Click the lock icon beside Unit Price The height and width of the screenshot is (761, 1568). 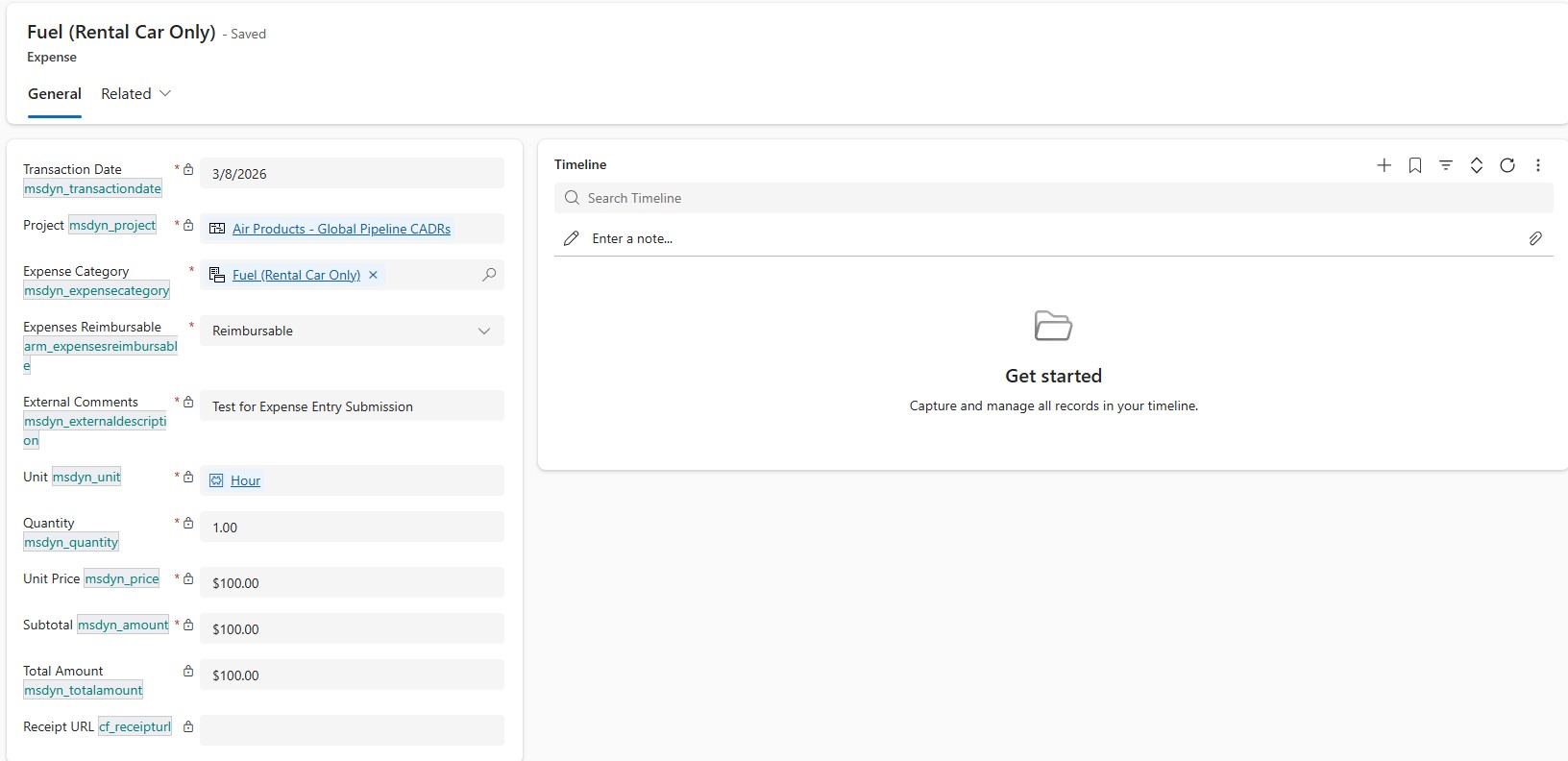click(x=188, y=578)
